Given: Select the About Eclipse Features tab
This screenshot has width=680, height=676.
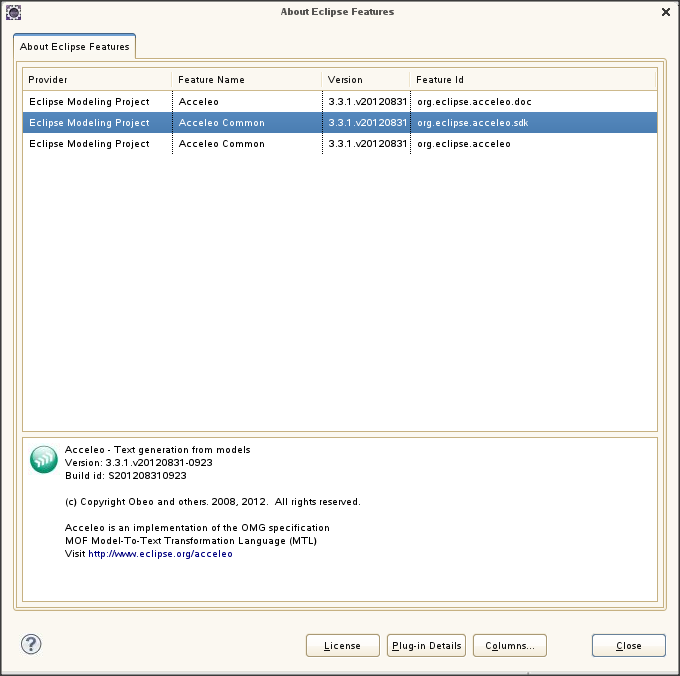Looking at the screenshot, I should [75, 46].
